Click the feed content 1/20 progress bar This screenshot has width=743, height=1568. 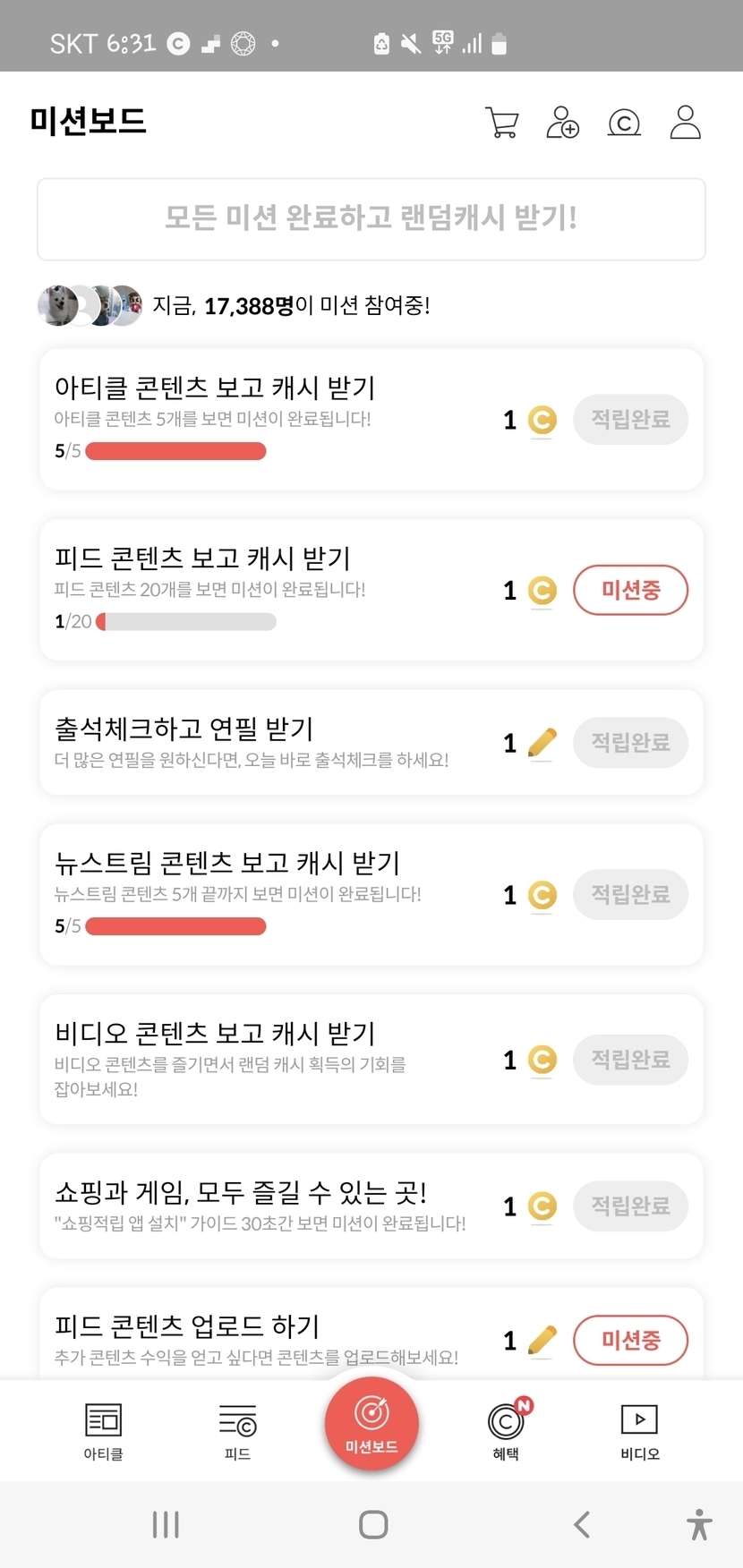click(186, 621)
